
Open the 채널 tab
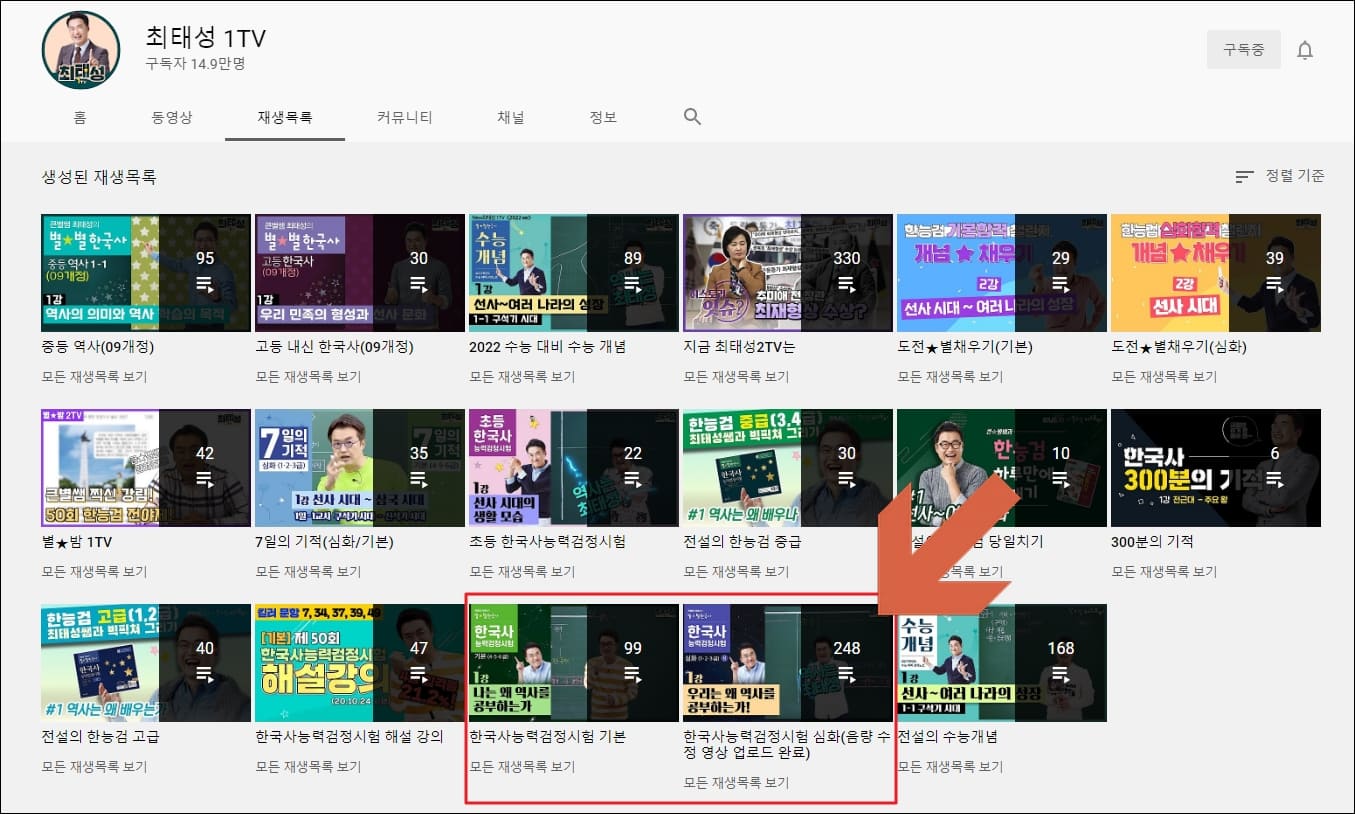tap(511, 117)
